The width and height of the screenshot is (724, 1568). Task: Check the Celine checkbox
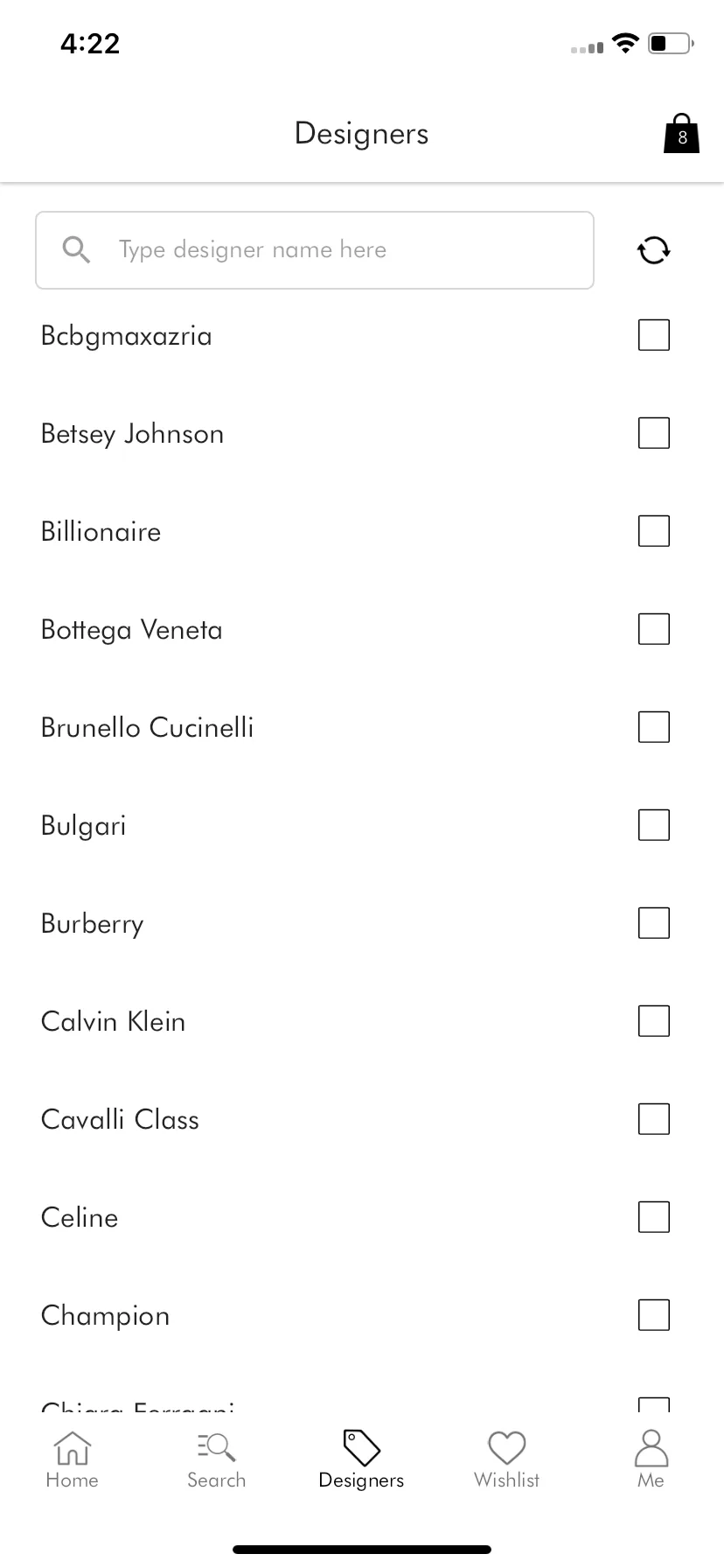click(x=654, y=1216)
